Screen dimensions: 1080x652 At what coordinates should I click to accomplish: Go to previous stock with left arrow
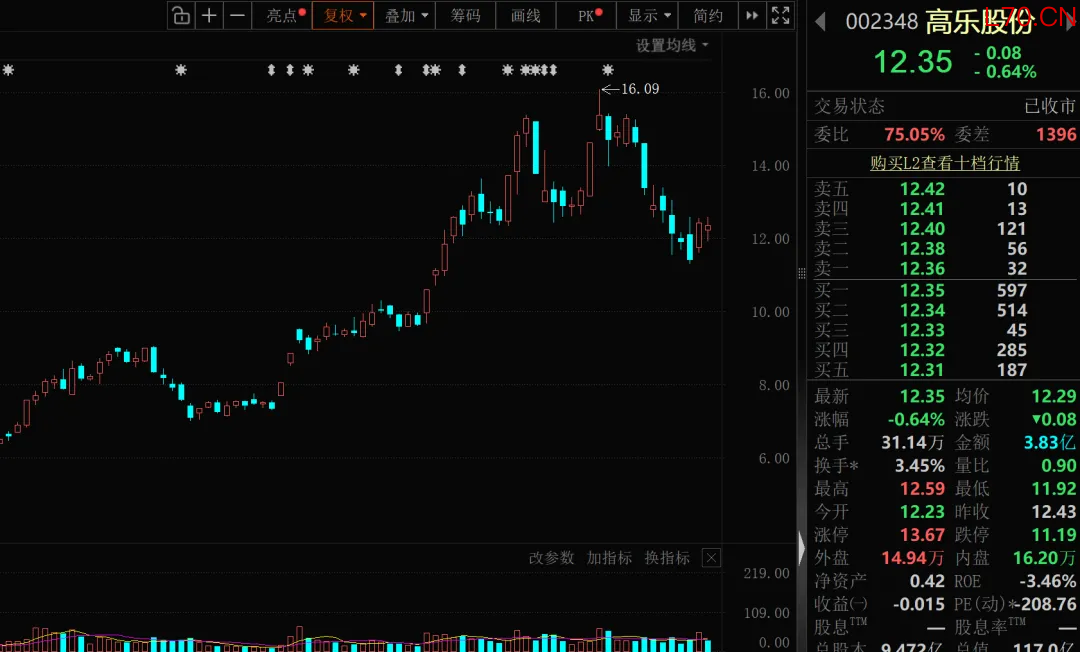pos(820,22)
